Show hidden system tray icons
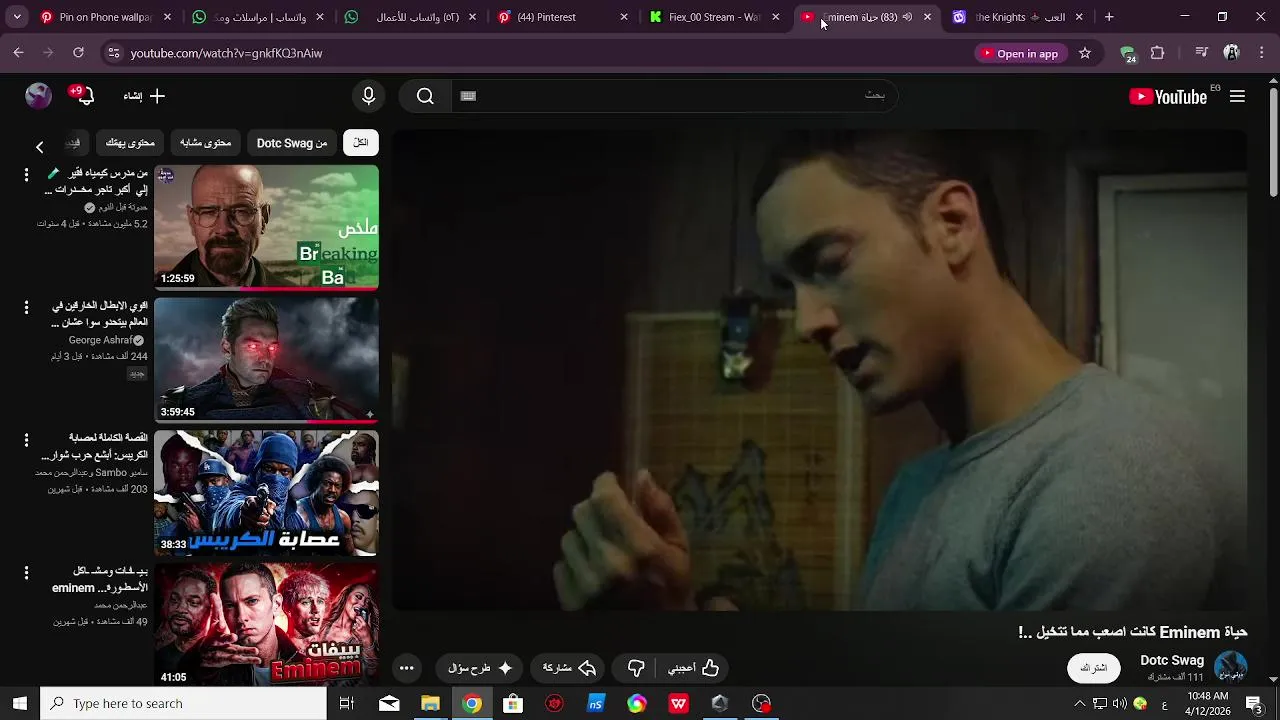This screenshot has height=720, width=1280. [x=1079, y=704]
